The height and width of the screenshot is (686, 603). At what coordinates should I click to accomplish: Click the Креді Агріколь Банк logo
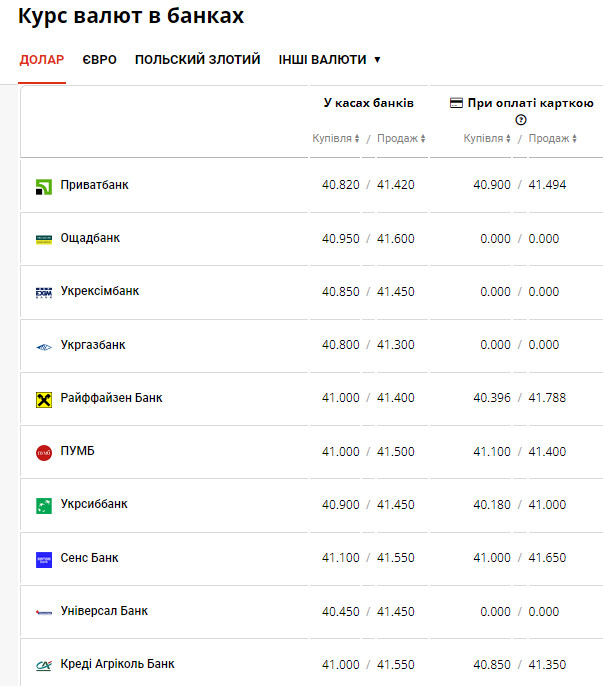(x=43, y=665)
